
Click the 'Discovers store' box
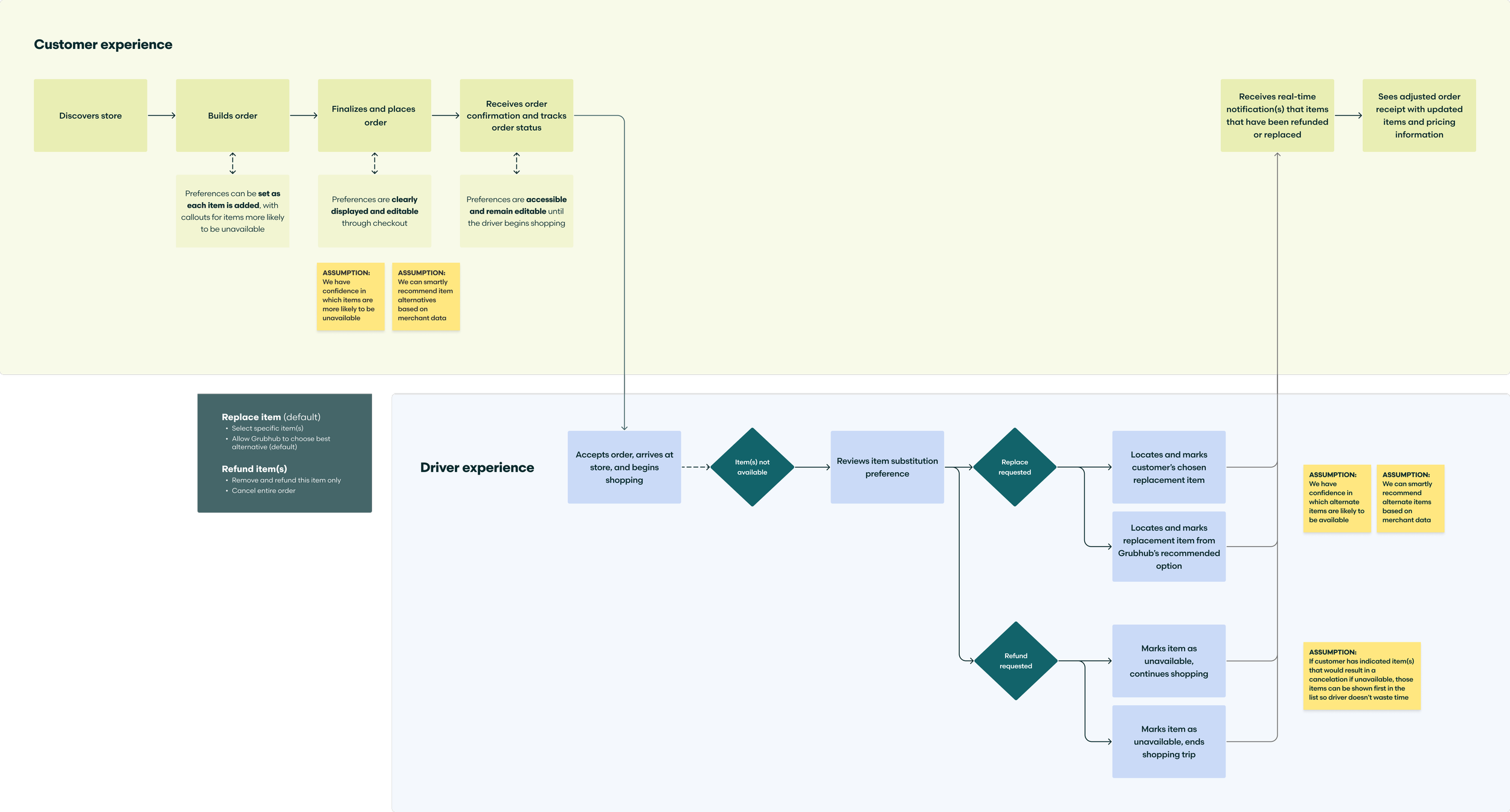point(91,115)
